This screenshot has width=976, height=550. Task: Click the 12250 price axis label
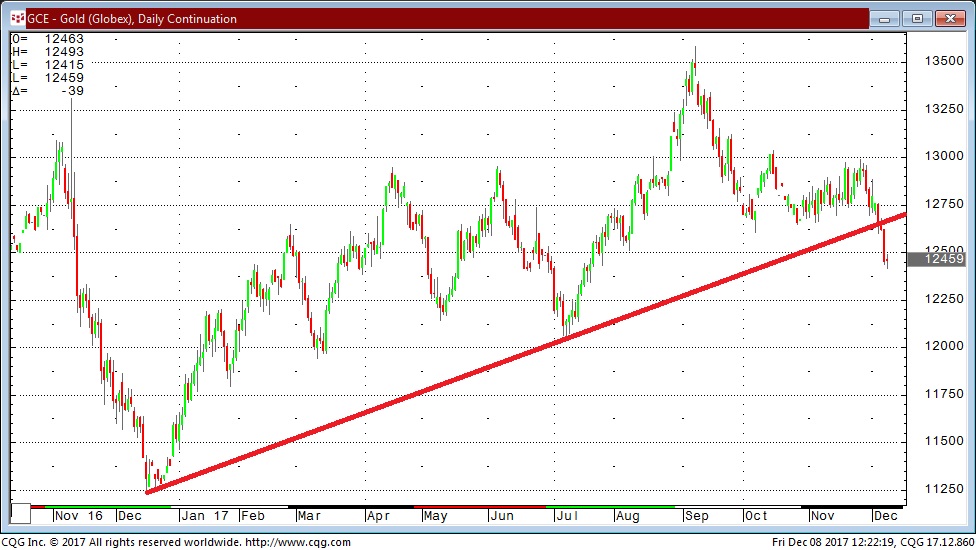tap(944, 299)
